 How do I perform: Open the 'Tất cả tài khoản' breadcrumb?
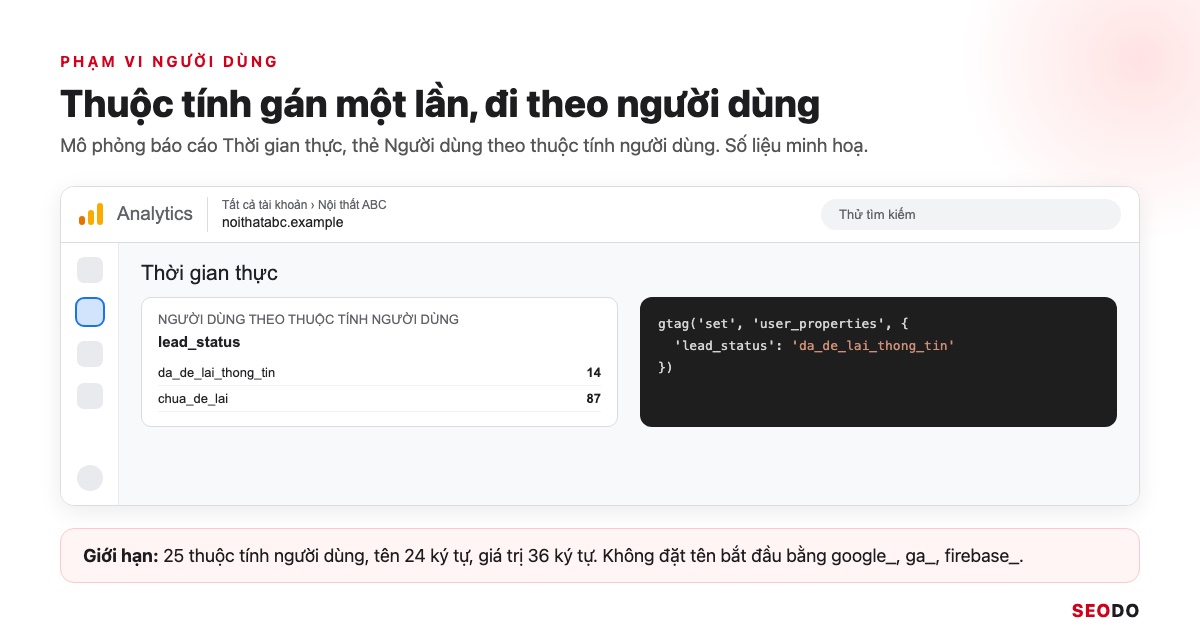pos(265,205)
